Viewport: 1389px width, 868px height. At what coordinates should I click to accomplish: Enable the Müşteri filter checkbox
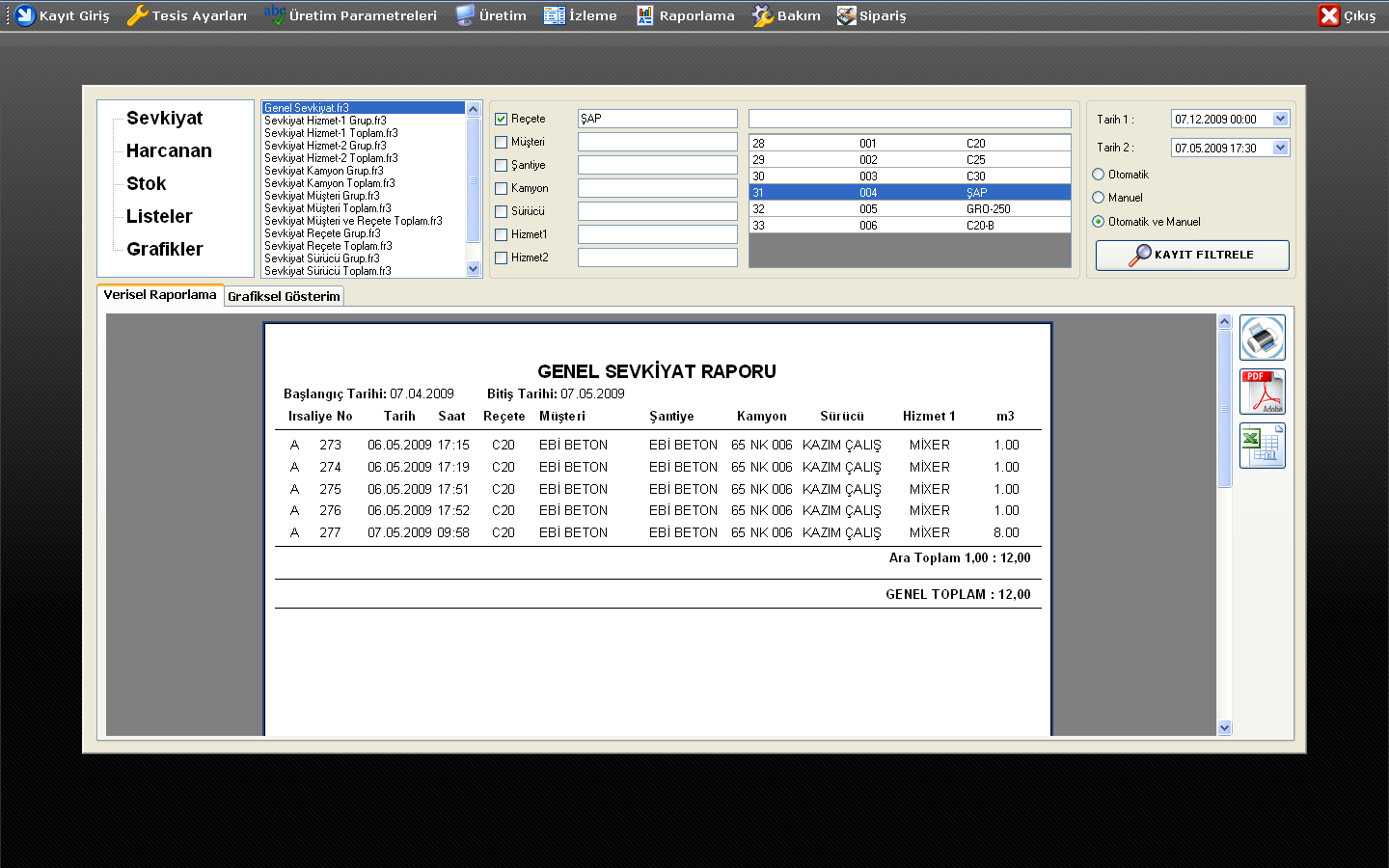click(502, 143)
